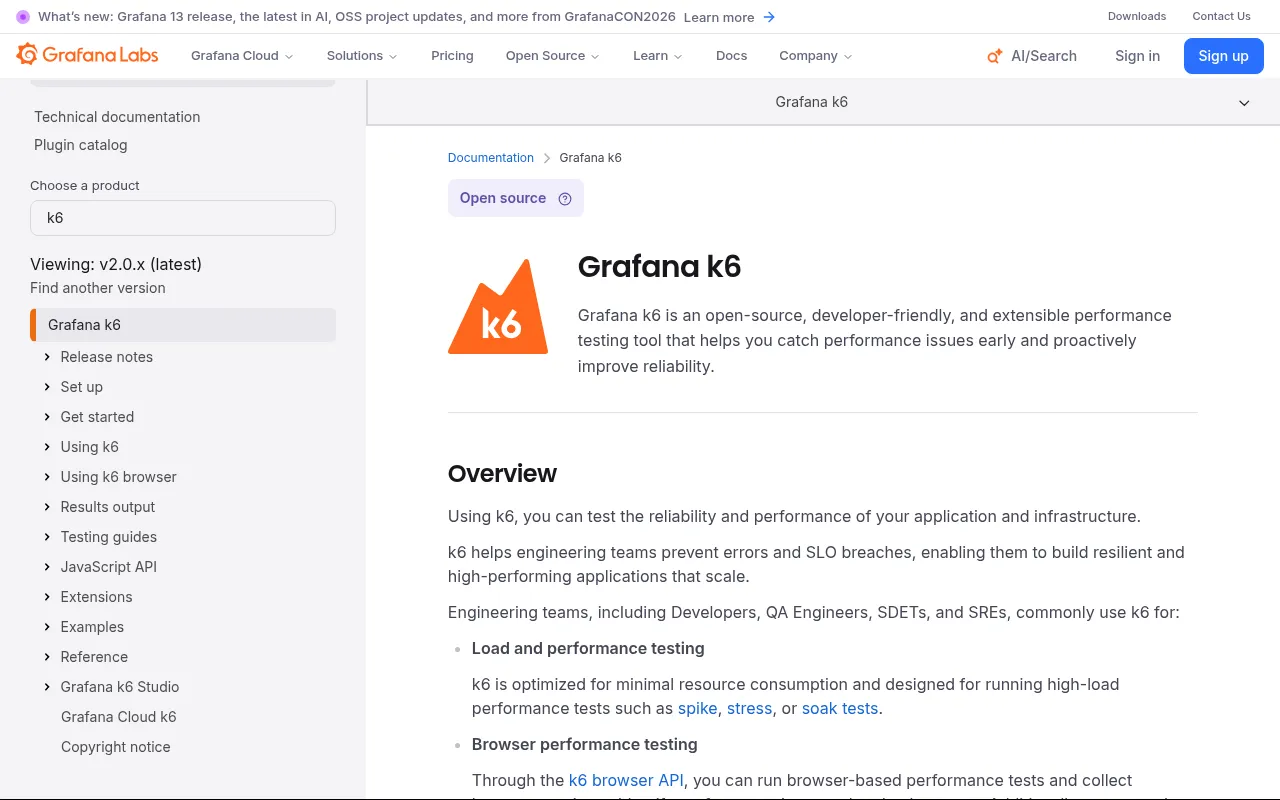Screen dimensions: 1280x800
Task: Click the AI/Search sparkle icon
Action: 994,56
